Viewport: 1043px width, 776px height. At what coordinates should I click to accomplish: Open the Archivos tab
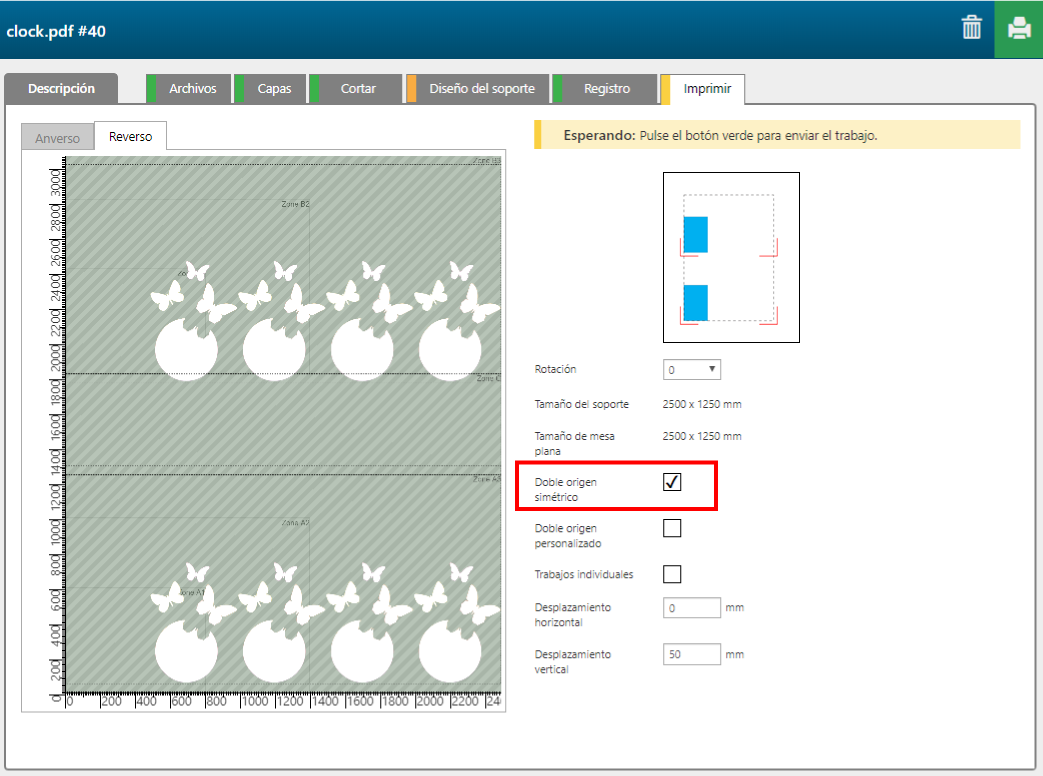[191, 89]
